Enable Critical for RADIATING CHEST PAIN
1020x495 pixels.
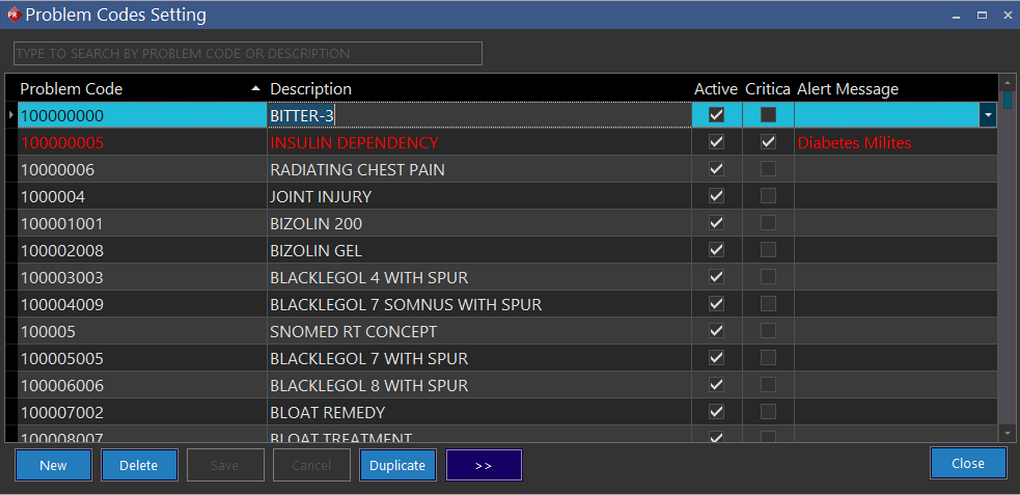tap(768, 169)
